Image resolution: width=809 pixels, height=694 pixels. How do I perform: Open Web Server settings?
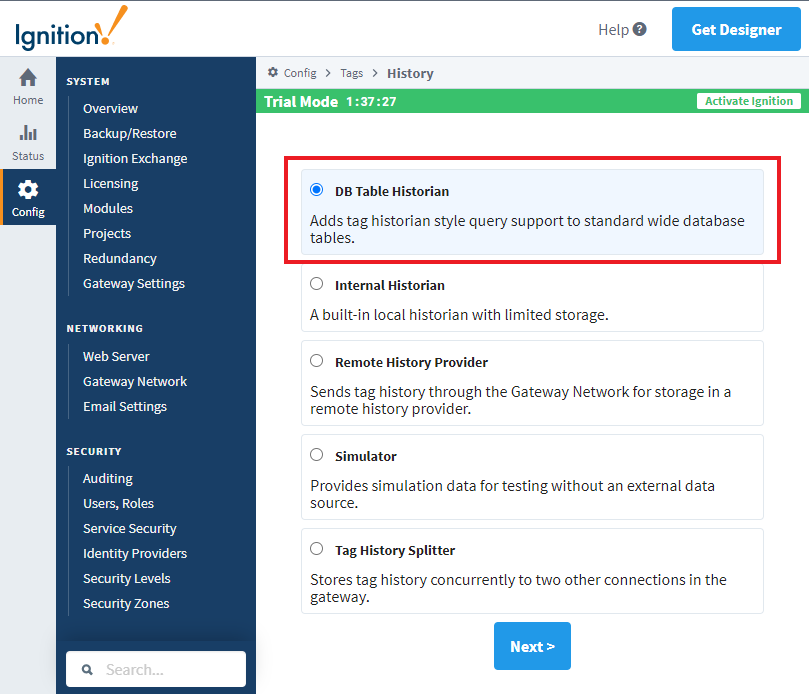point(116,357)
